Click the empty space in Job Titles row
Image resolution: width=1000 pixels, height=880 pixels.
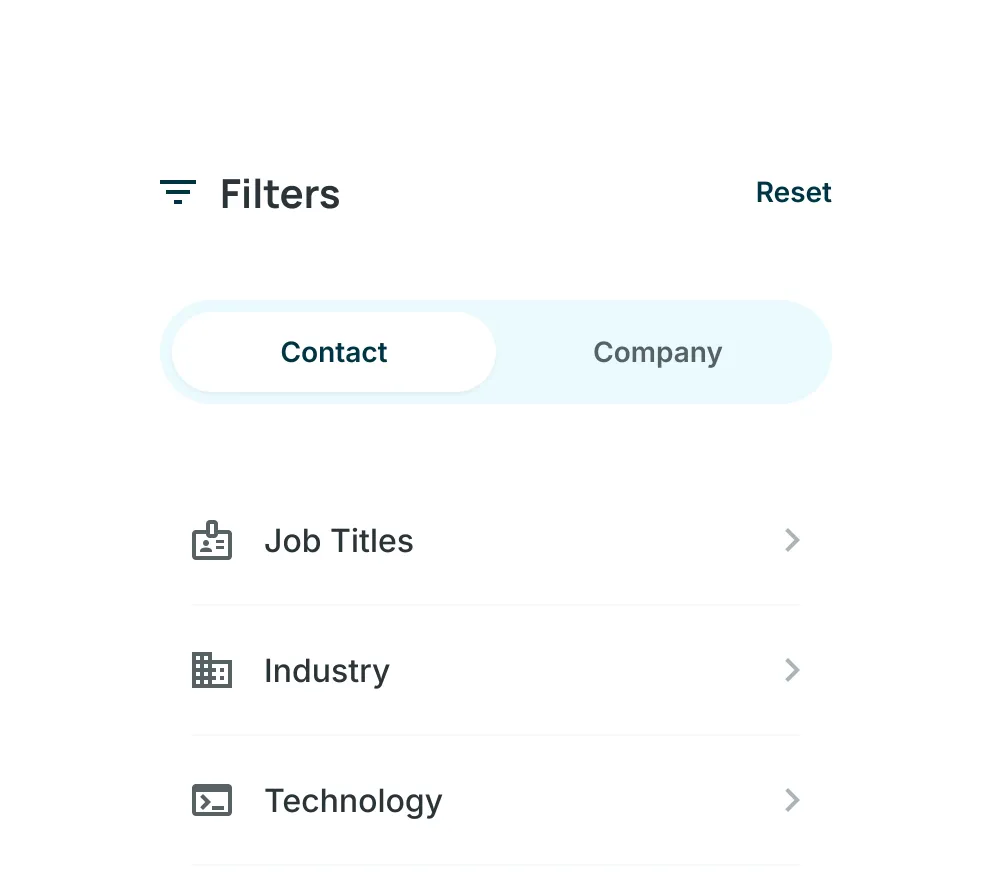(x=598, y=541)
